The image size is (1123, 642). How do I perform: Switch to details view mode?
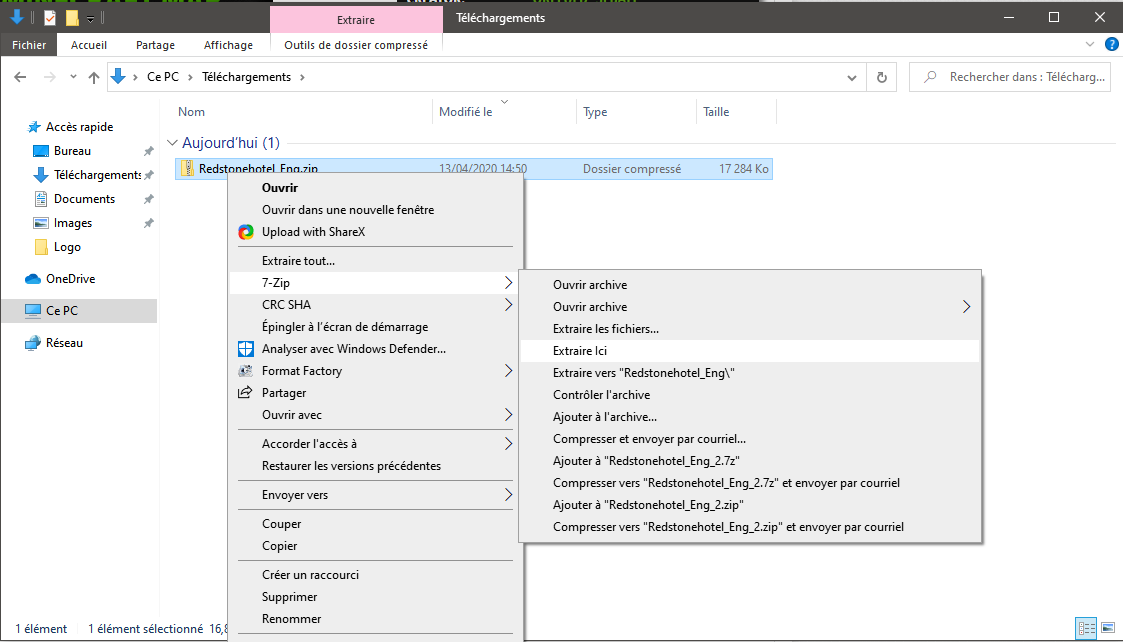coord(1086,629)
